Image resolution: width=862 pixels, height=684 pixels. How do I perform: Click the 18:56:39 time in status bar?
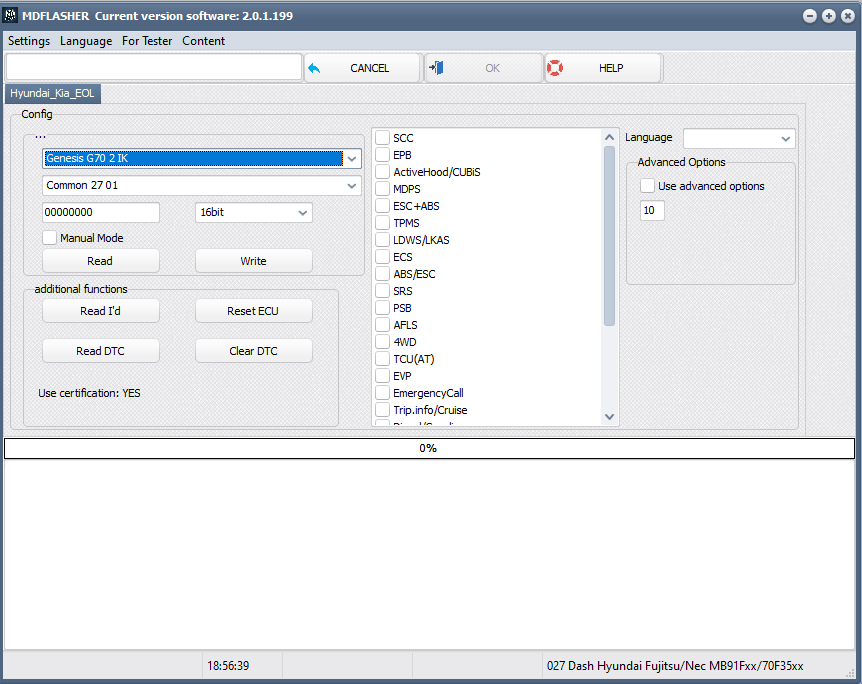(228, 666)
